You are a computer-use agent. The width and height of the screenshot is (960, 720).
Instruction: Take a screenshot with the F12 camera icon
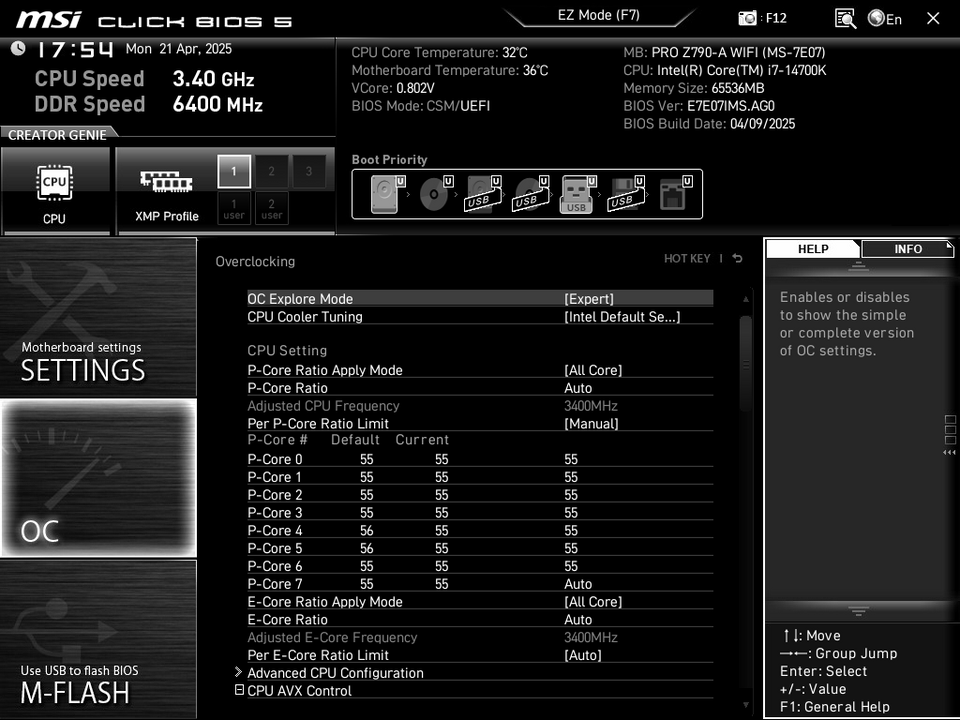pyautogui.click(x=747, y=18)
